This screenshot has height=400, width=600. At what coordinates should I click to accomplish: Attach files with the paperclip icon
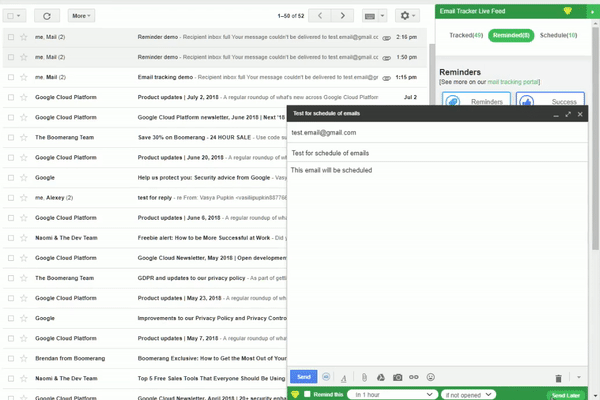pyautogui.click(x=364, y=377)
